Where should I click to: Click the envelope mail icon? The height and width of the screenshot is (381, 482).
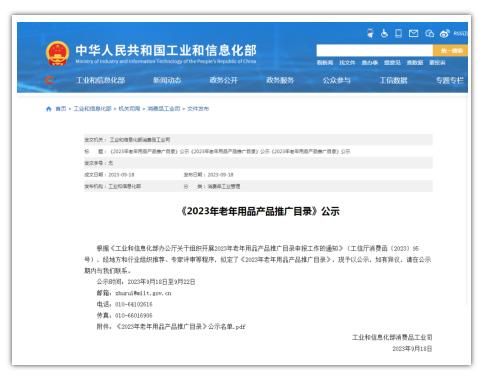coord(413,33)
